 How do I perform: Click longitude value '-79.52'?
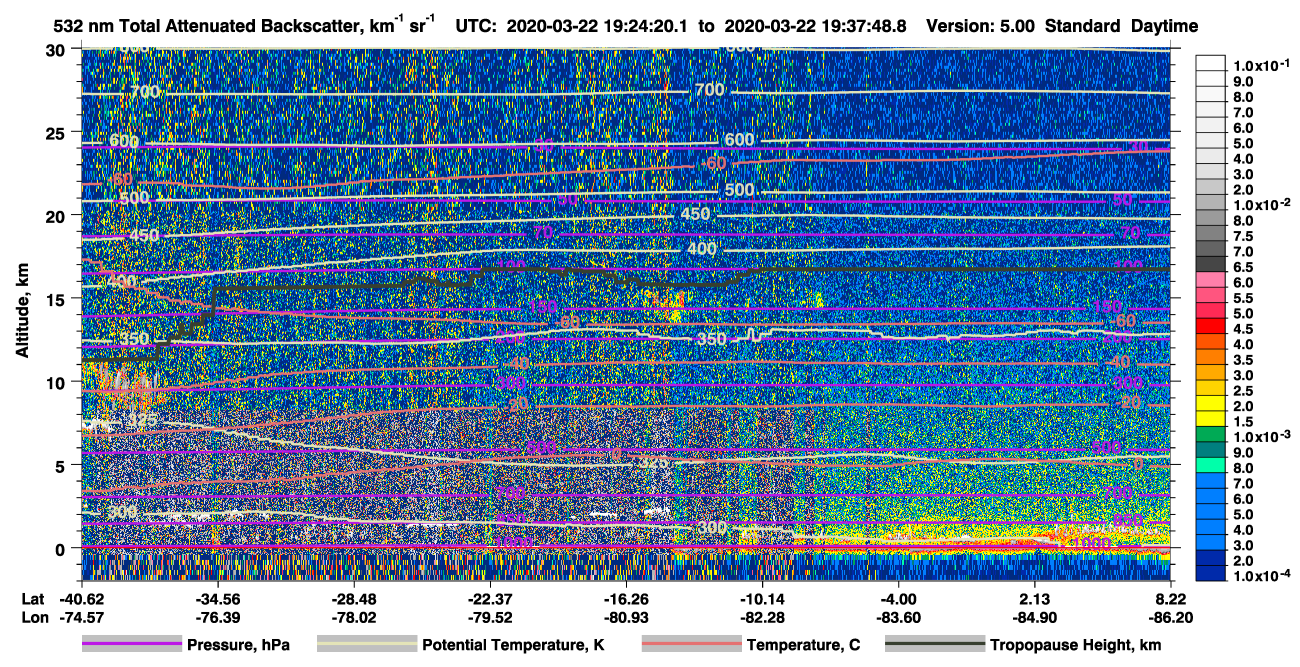[490, 618]
